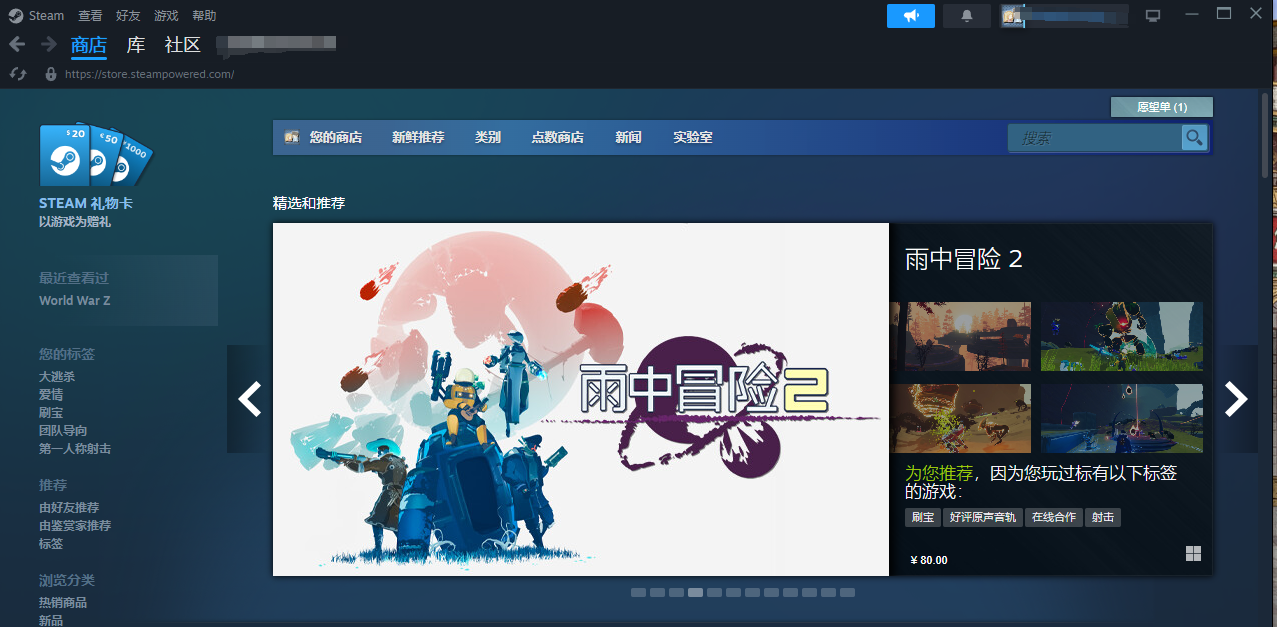Click the 雨中冒险 2 title text
1277x627 pixels.
[x=964, y=260]
